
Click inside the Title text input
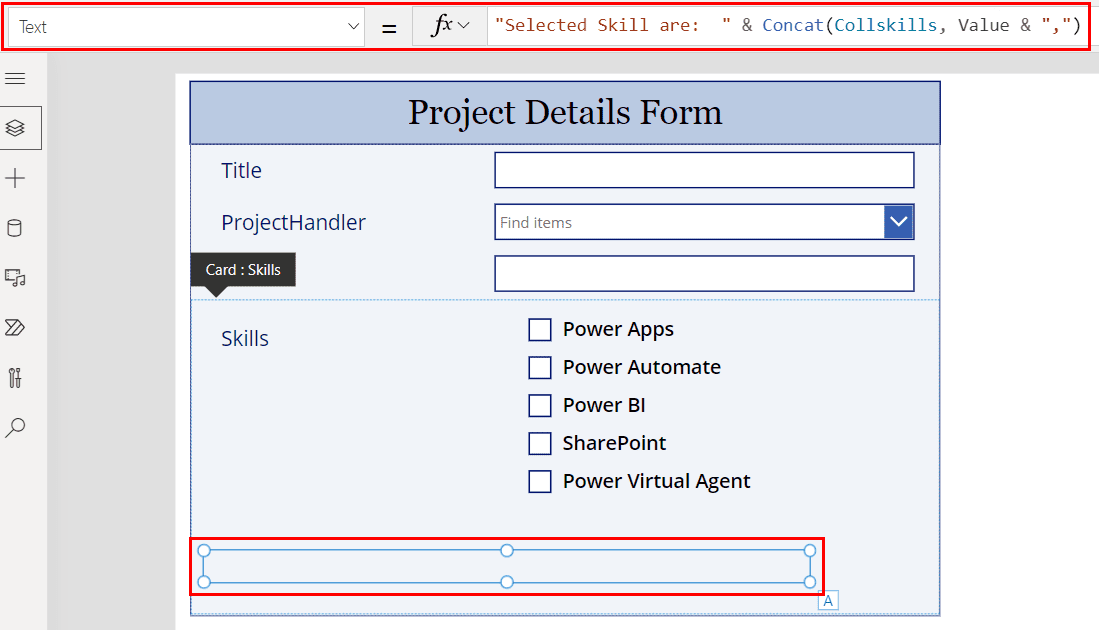click(704, 170)
